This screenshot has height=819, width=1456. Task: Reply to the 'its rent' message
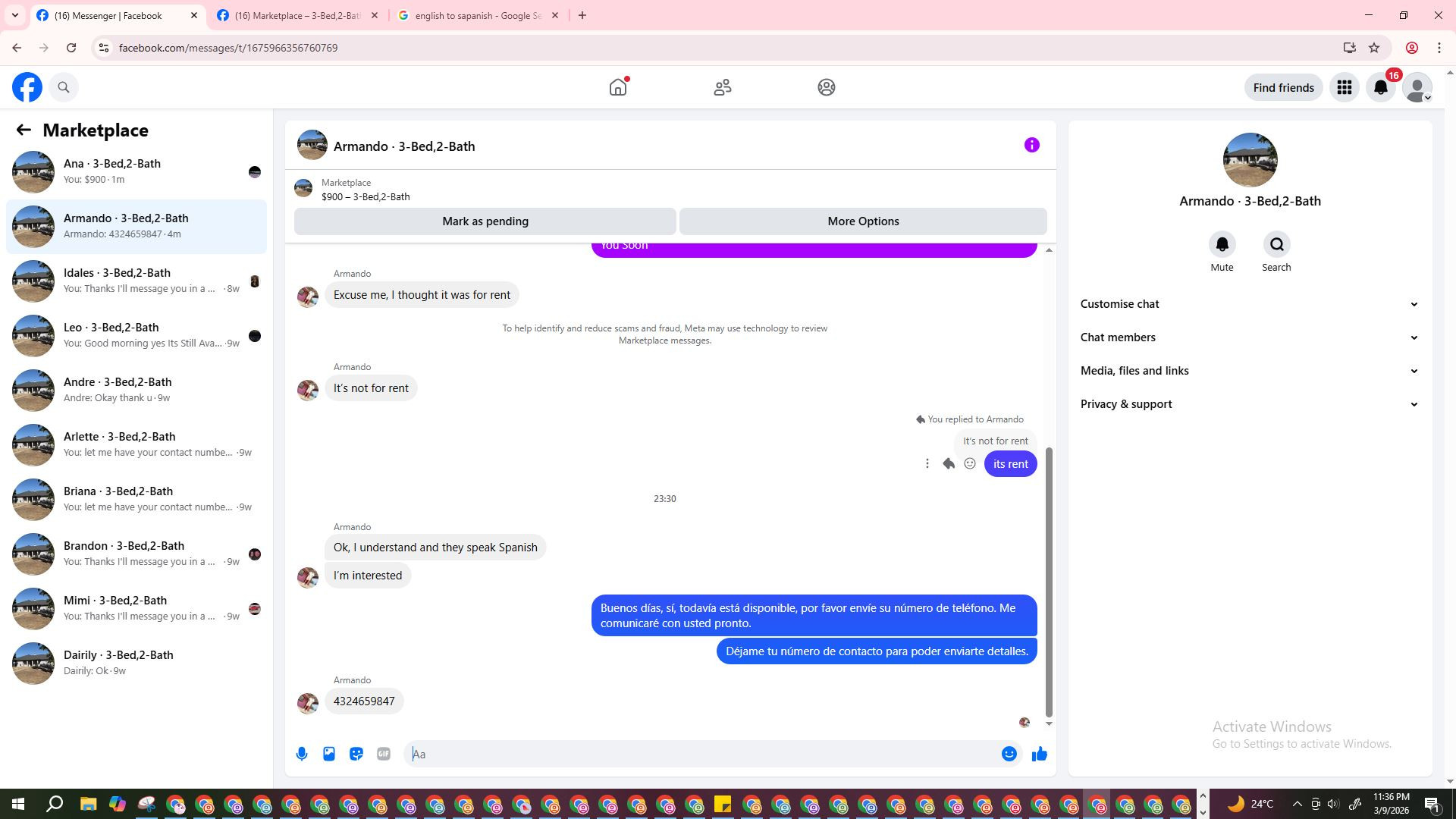[x=949, y=463]
